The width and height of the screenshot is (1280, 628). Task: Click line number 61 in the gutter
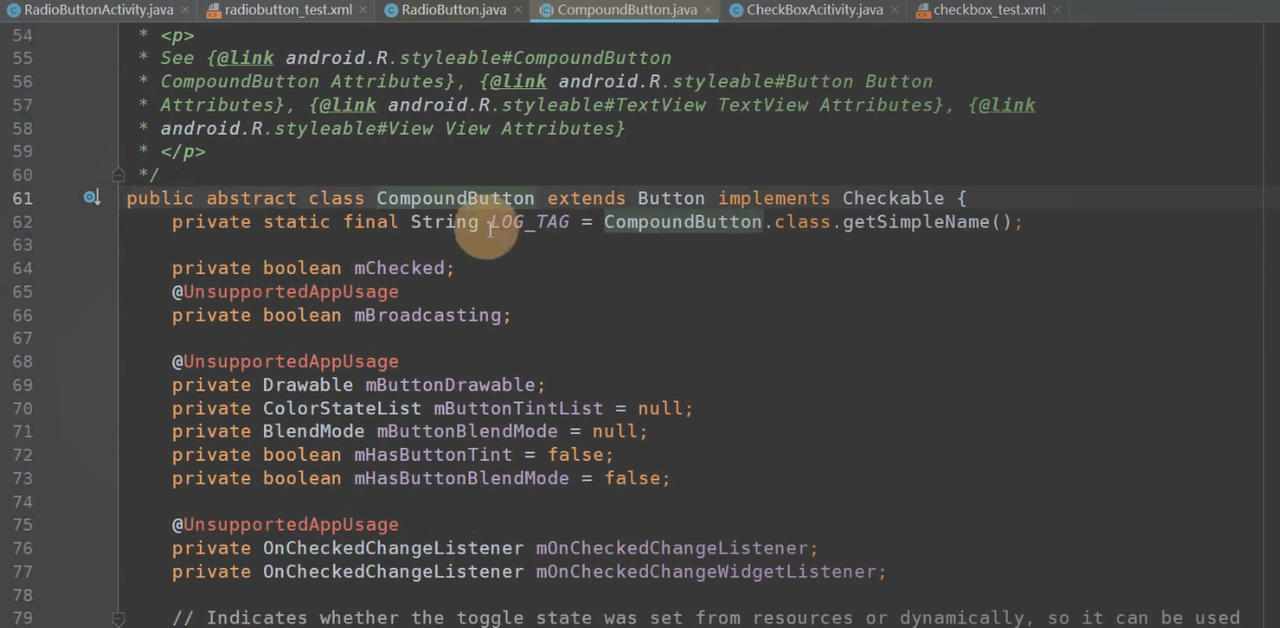click(x=22, y=198)
